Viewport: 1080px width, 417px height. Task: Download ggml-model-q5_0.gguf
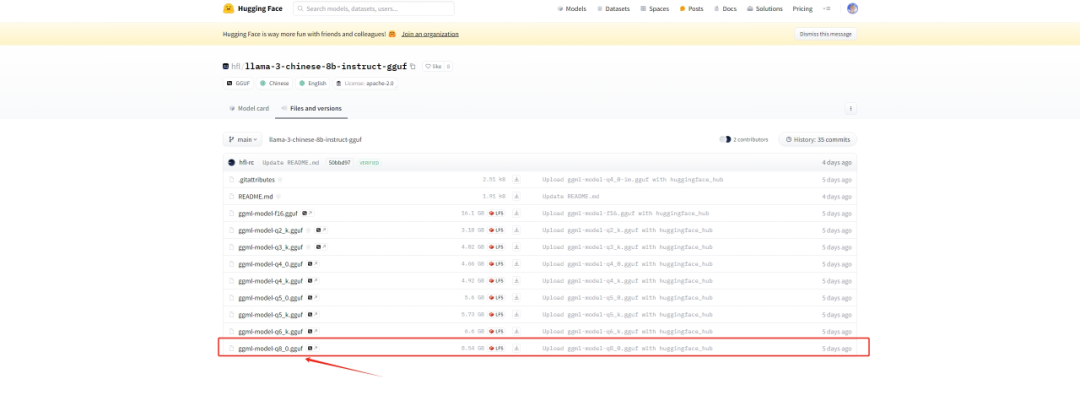coord(517,298)
